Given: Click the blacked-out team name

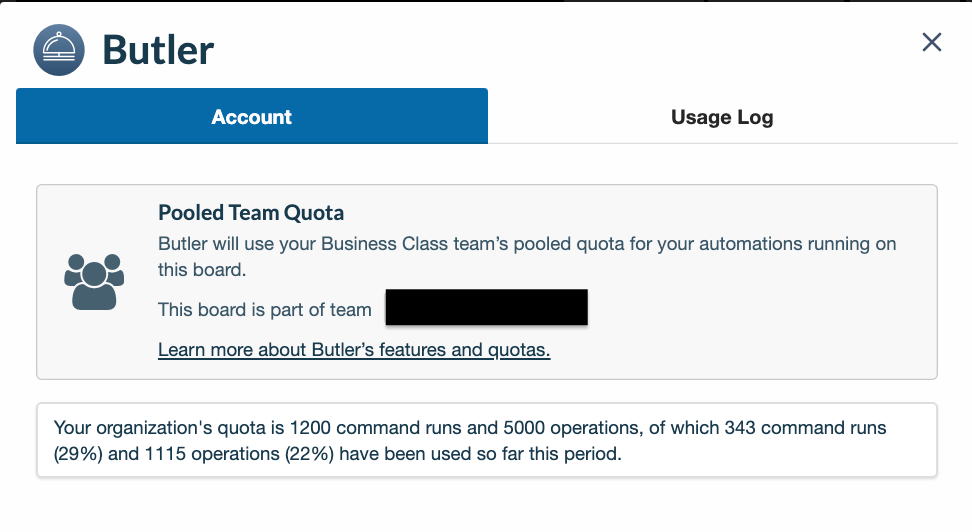Looking at the screenshot, I should pyautogui.click(x=487, y=307).
